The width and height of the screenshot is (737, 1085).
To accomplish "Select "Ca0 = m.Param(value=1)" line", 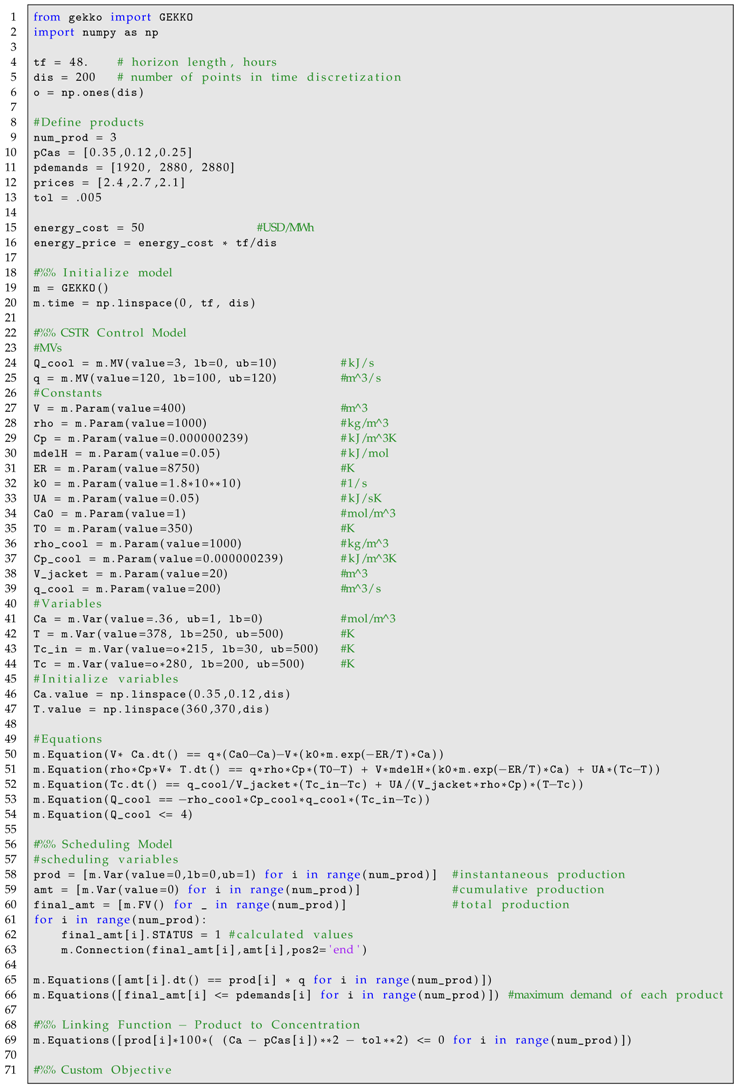I will pyautogui.click(x=109, y=513).
